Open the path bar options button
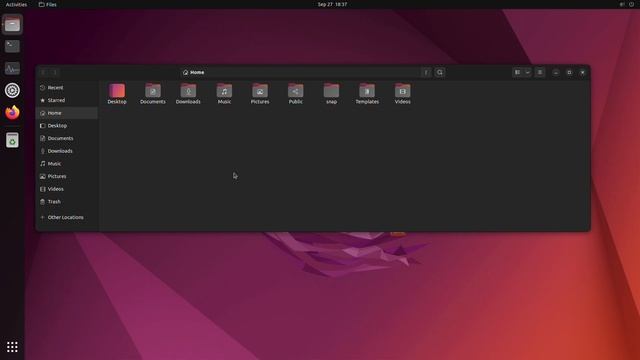Viewport: 640px width, 360px height. point(426,72)
